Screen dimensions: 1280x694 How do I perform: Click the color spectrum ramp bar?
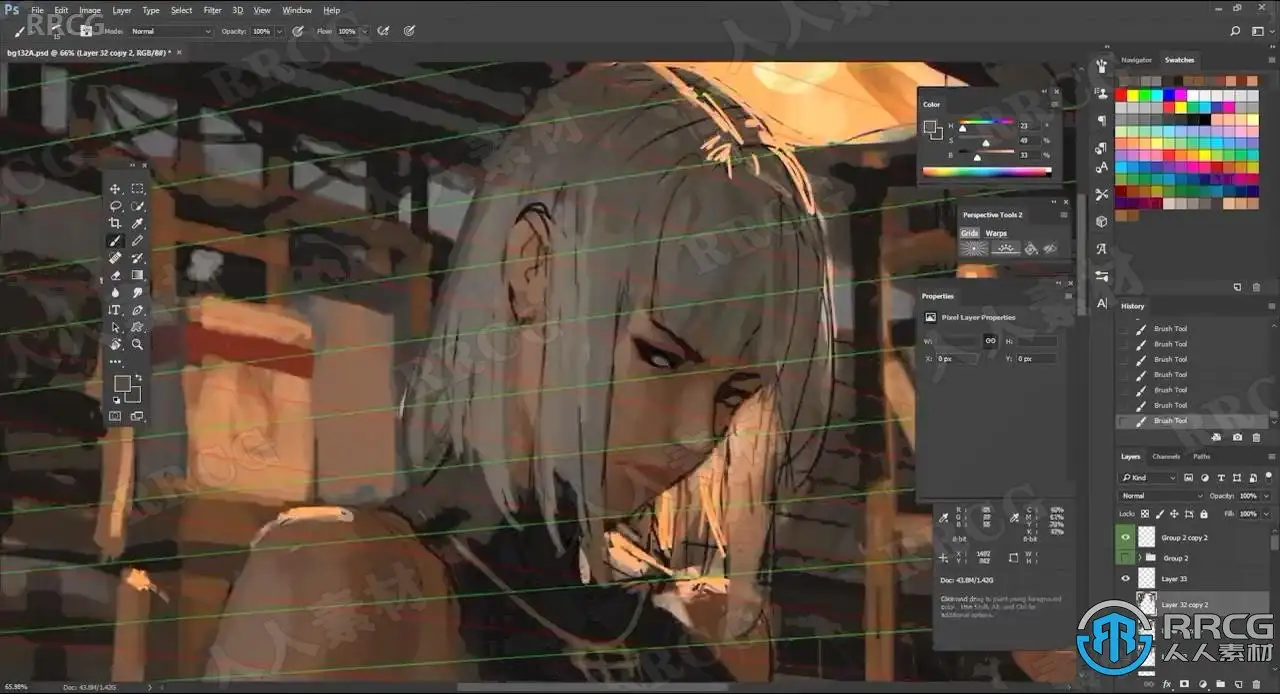tap(987, 171)
